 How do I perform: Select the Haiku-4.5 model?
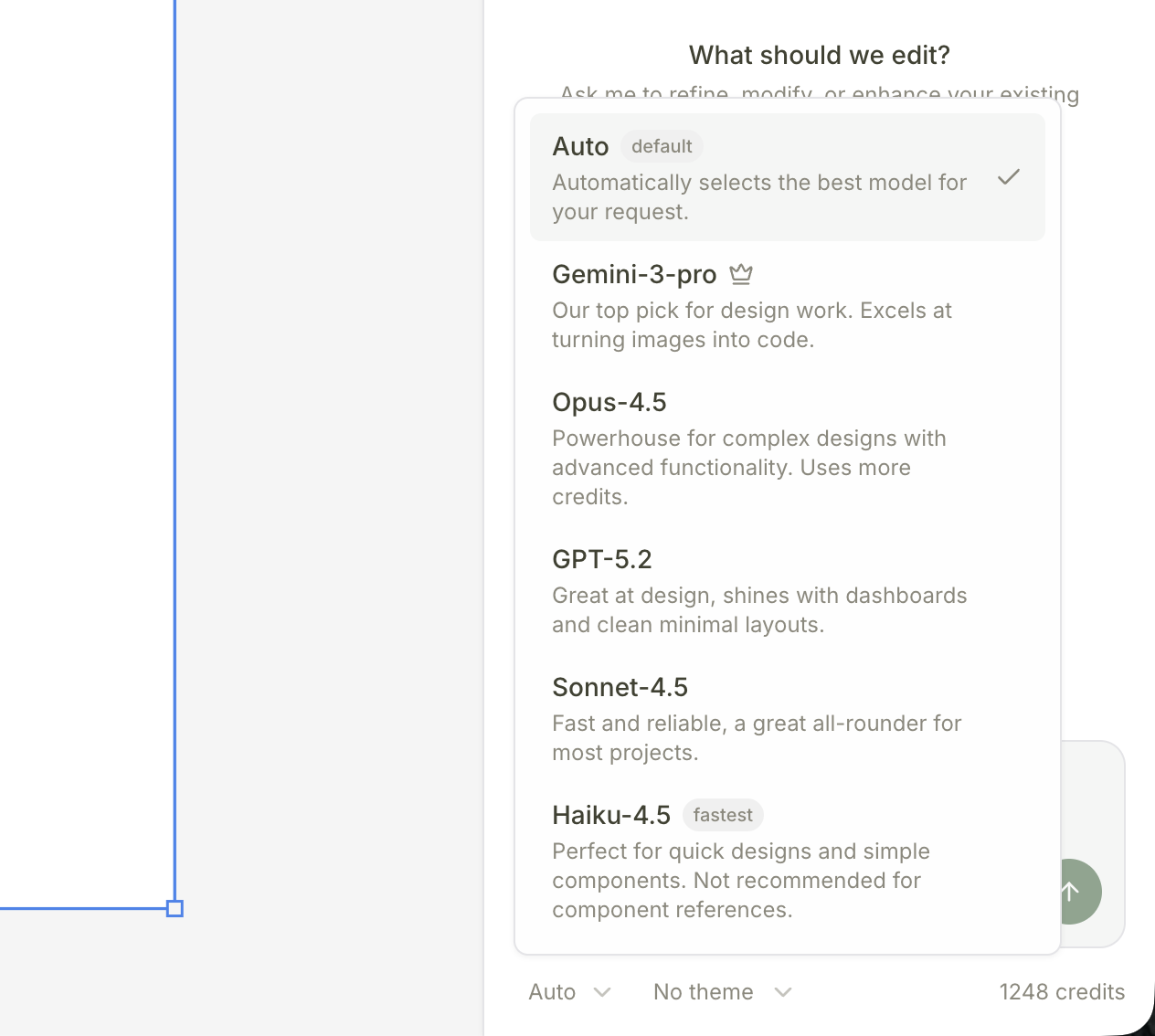[610, 815]
